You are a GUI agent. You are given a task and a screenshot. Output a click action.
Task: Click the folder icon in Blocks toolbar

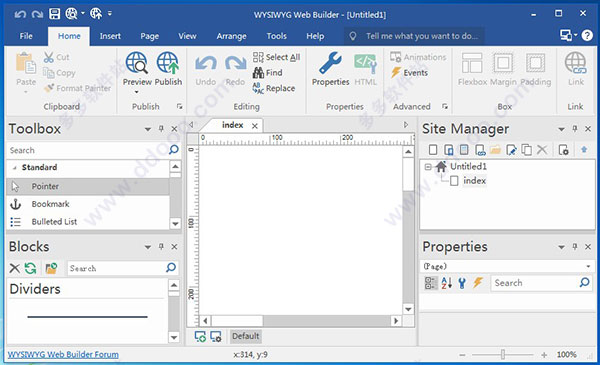(51, 268)
